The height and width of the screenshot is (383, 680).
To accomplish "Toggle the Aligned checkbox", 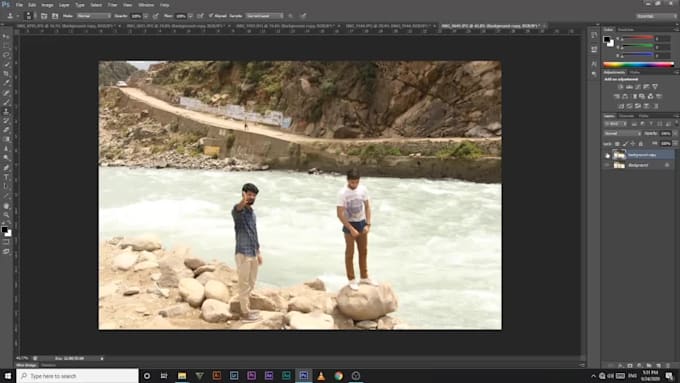I will coord(211,16).
